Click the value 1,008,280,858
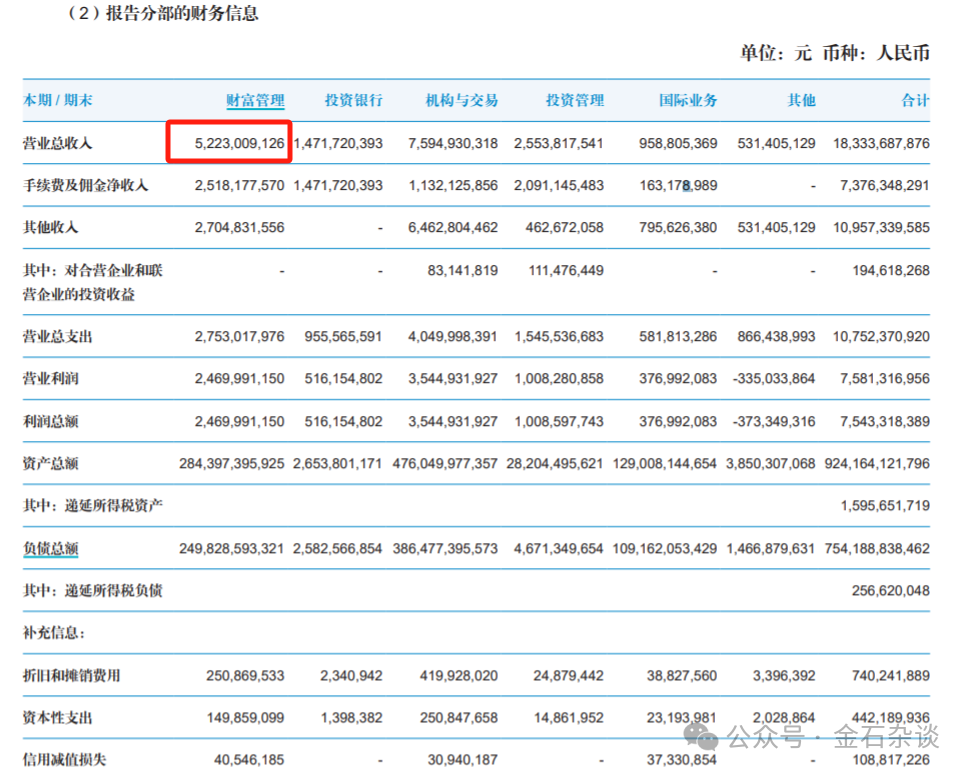 click(x=559, y=379)
